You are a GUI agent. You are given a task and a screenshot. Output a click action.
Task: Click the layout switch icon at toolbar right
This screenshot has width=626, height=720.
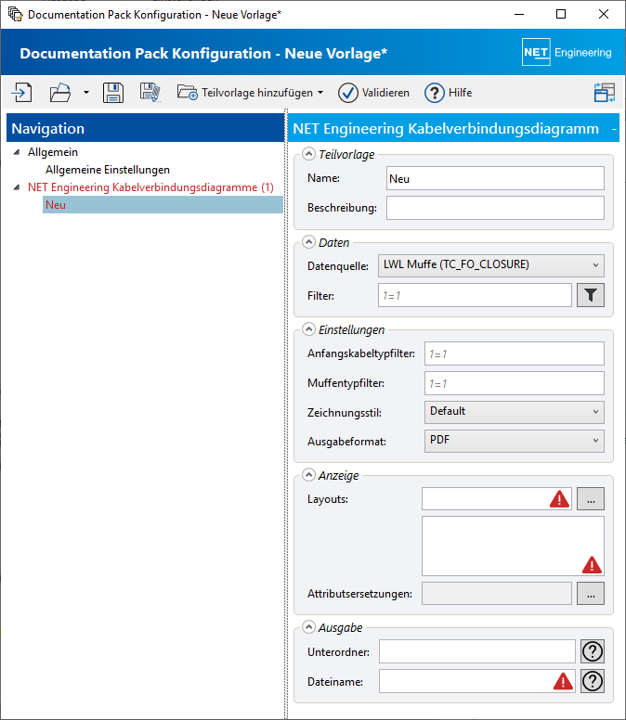point(604,92)
